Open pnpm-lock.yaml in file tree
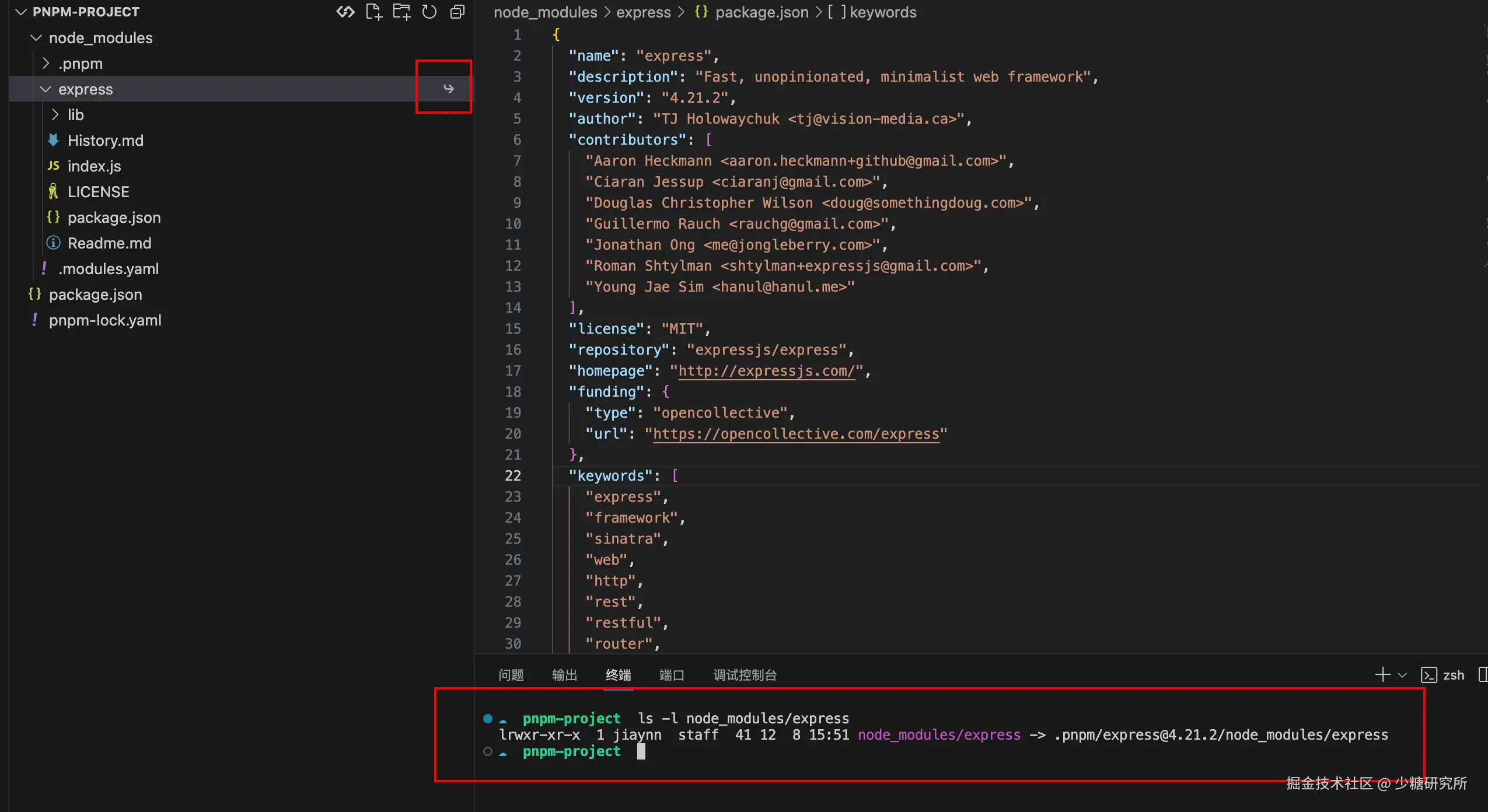This screenshot has width=1488, height=812. pyautogui.click(x=105, y=320)
